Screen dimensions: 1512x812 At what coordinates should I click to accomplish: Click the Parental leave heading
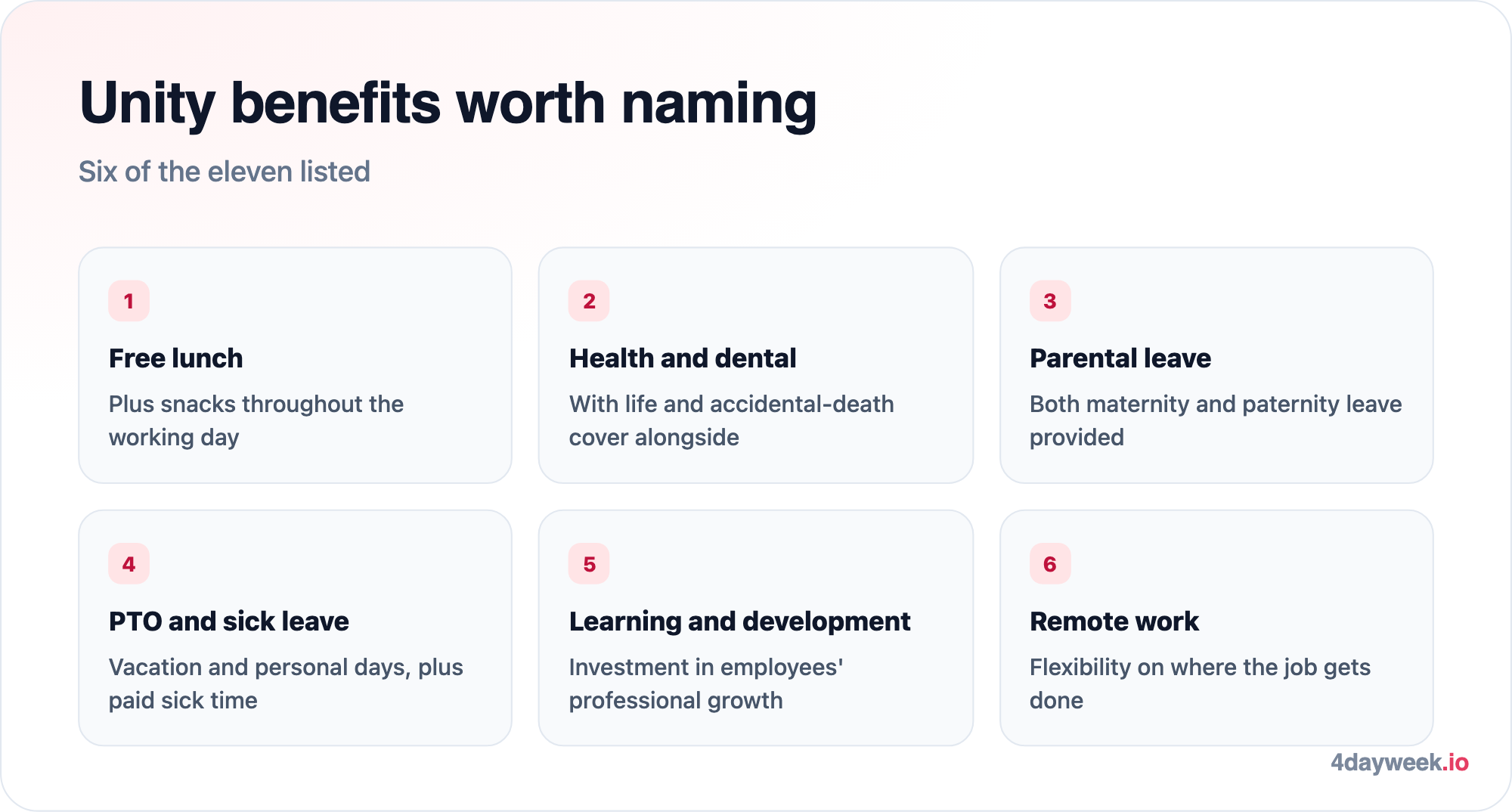coord(1120,358)
